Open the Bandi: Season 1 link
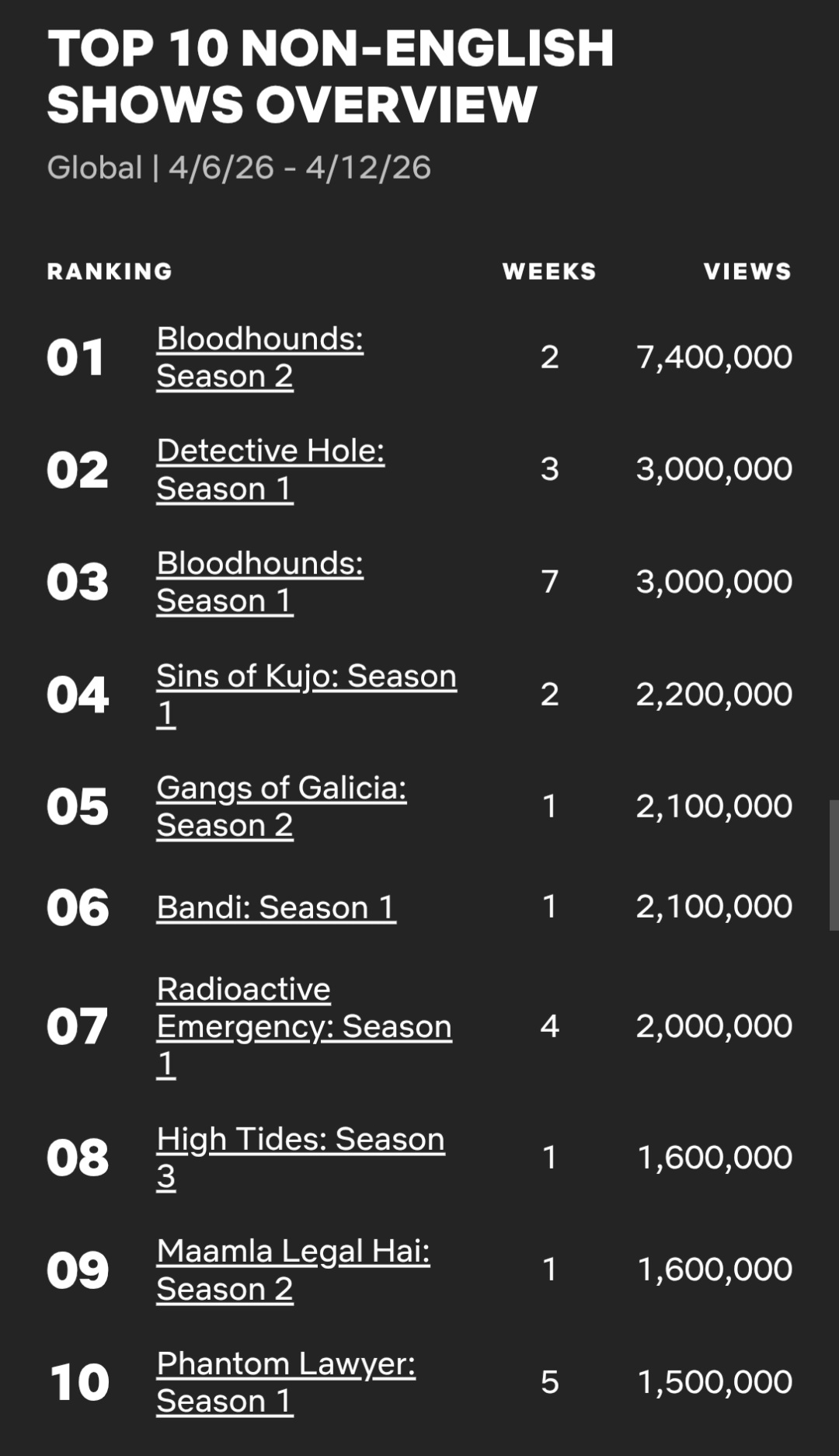This screenshot has width=839, height=1456. (276, 907)
